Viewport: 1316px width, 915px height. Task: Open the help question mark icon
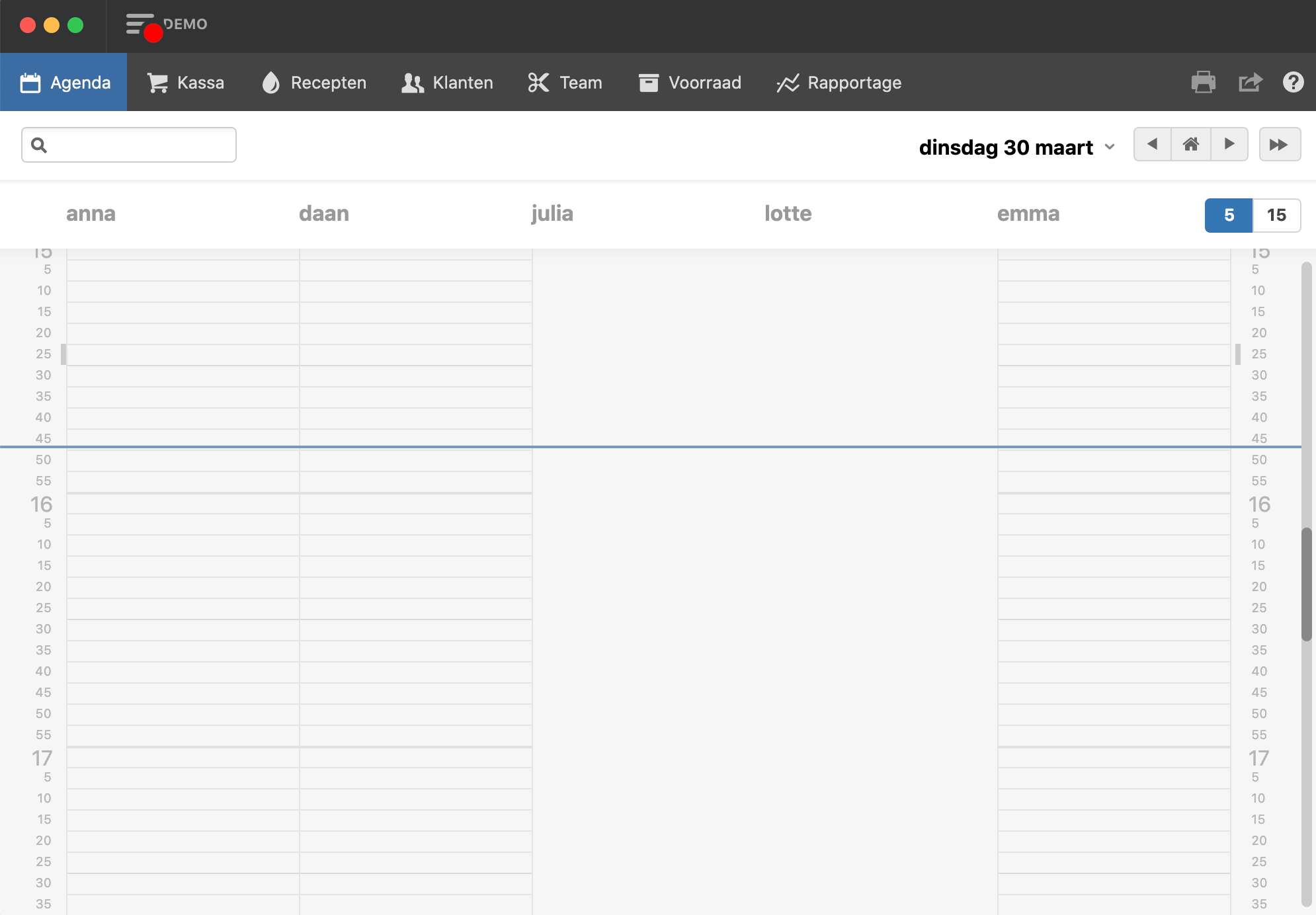tap(1293, 83)
